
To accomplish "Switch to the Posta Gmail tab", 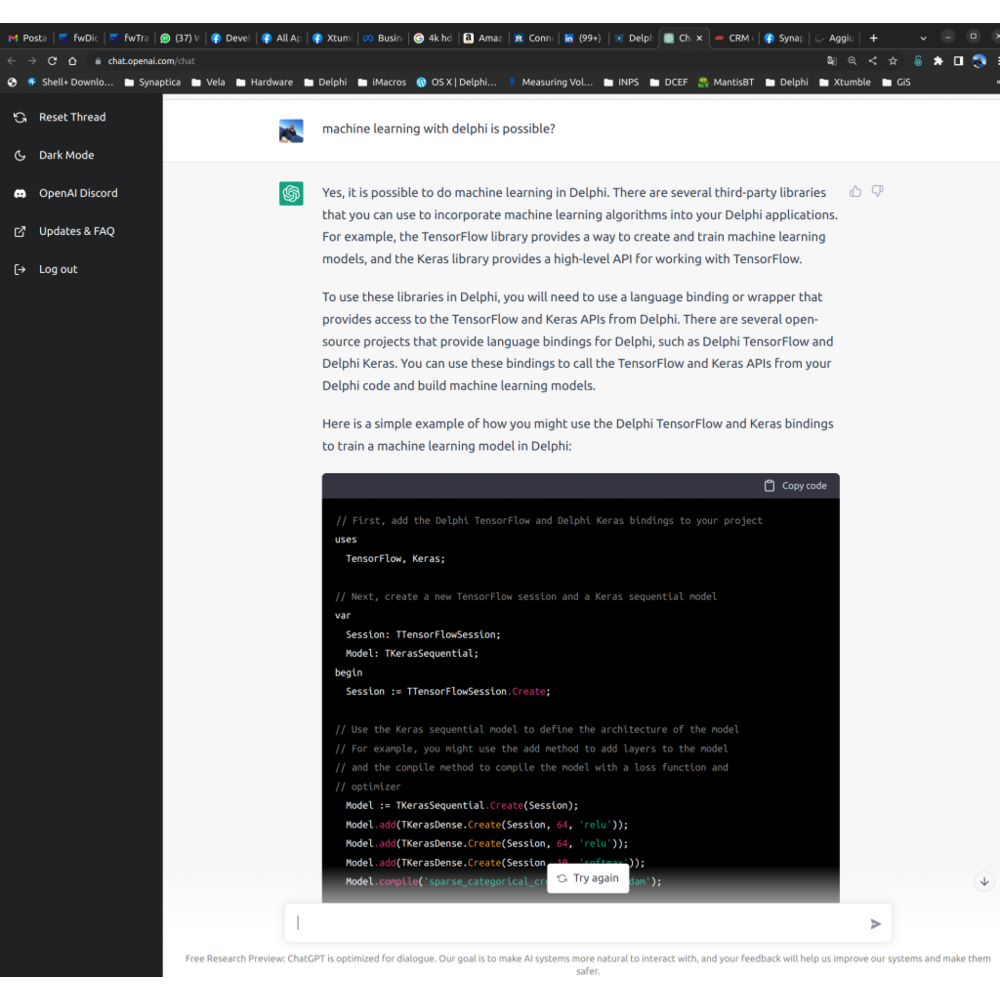I will point(28,38).
